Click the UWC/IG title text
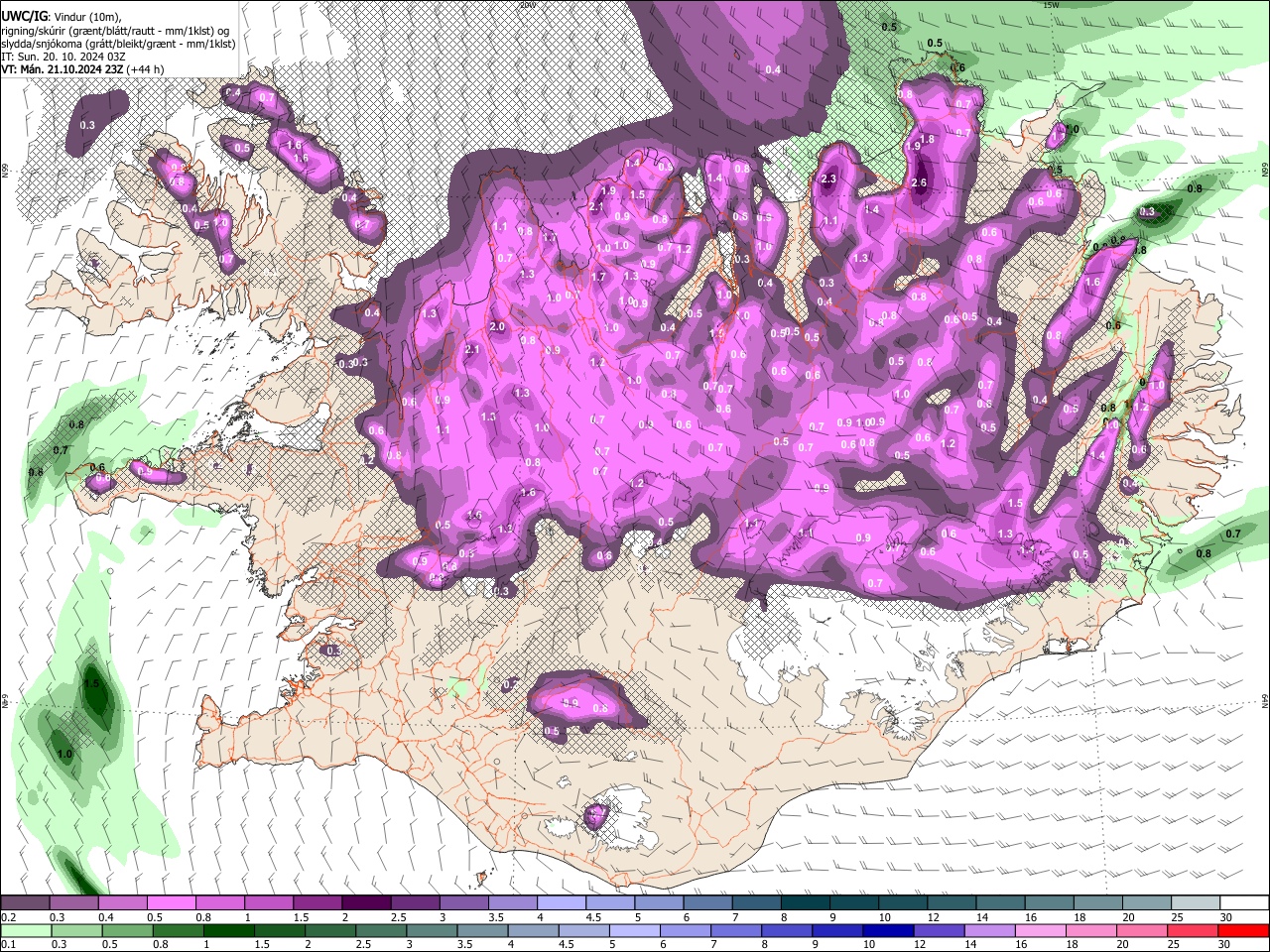Image resolution: width=1270 pixels, height=952 pixels. pos(23,17)
